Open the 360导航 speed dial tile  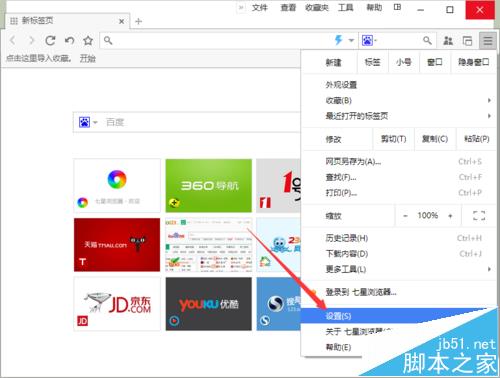[209, 186]
